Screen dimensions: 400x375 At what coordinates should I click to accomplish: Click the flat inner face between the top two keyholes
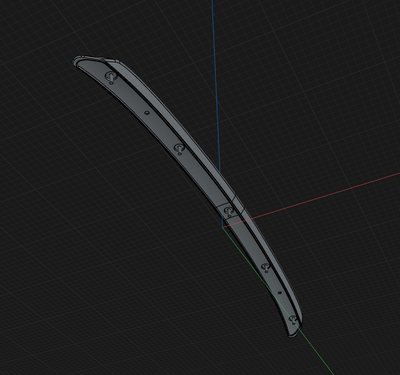(143, 110)
